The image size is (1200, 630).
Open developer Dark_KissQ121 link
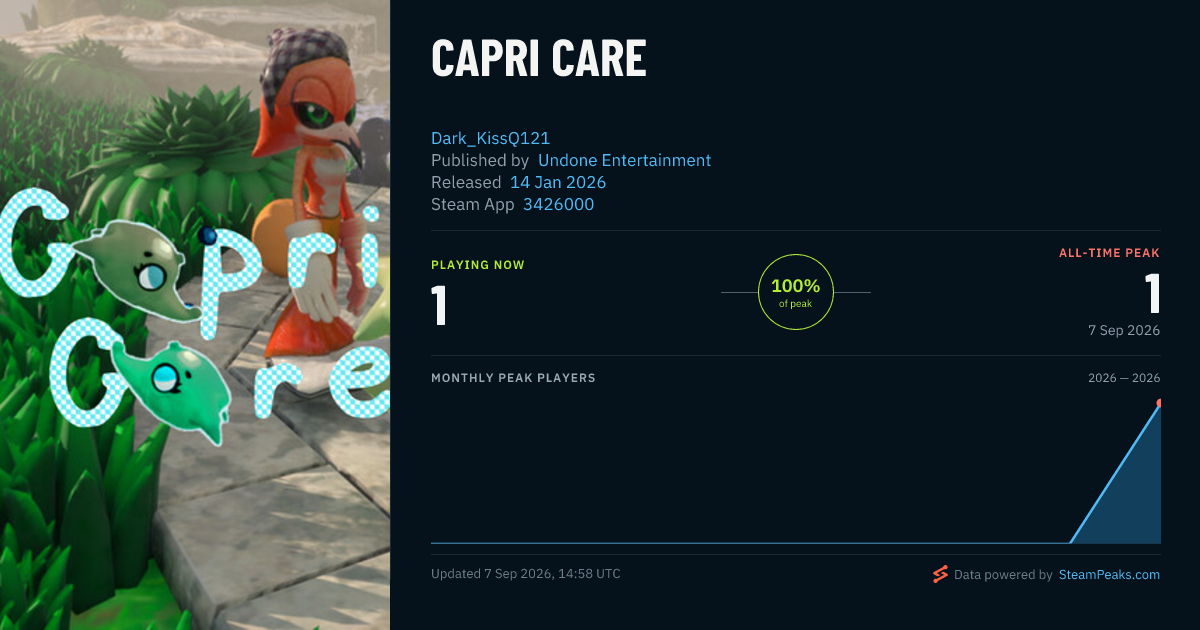coord(490,138)
